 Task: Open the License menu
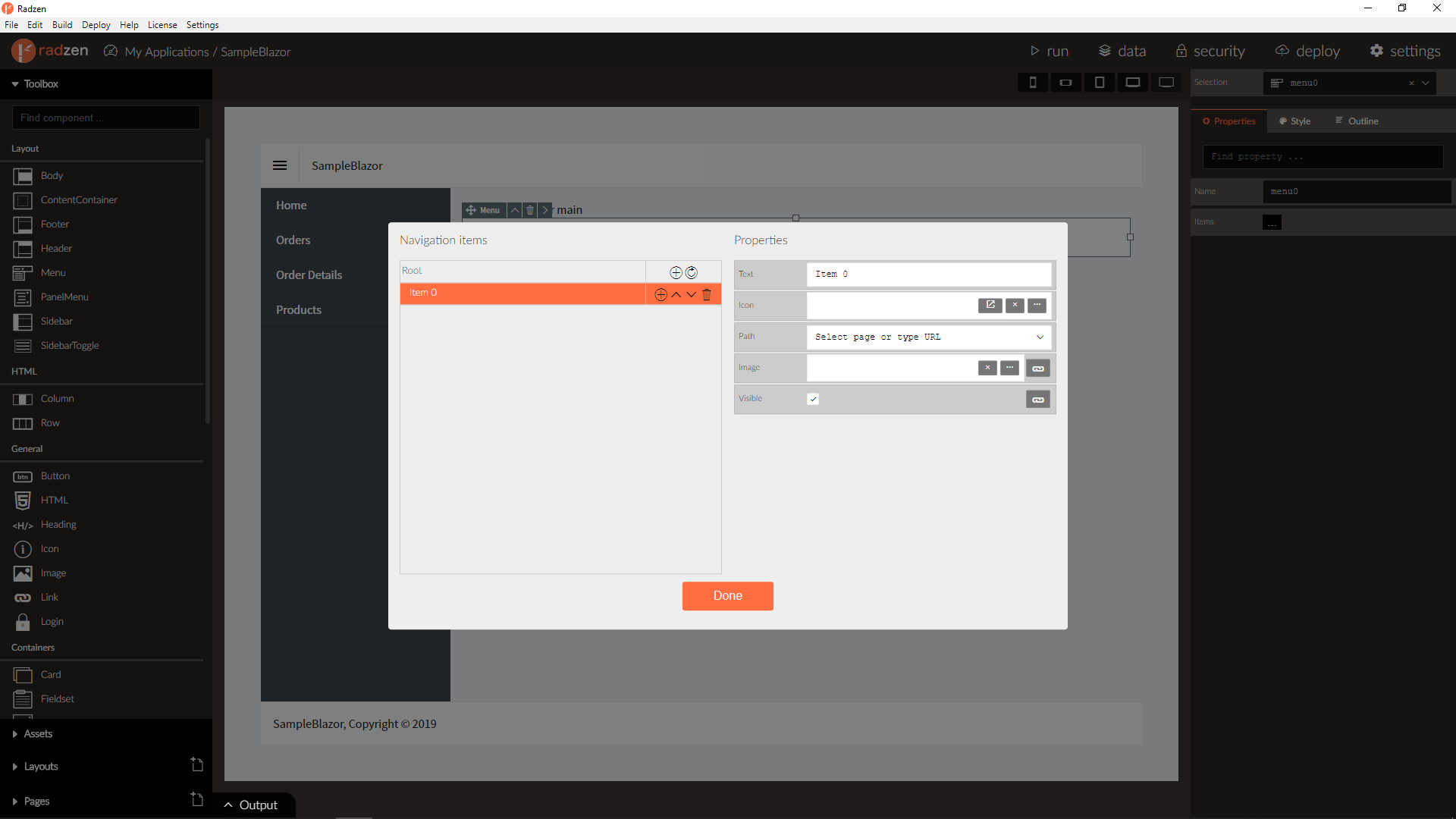162,25
